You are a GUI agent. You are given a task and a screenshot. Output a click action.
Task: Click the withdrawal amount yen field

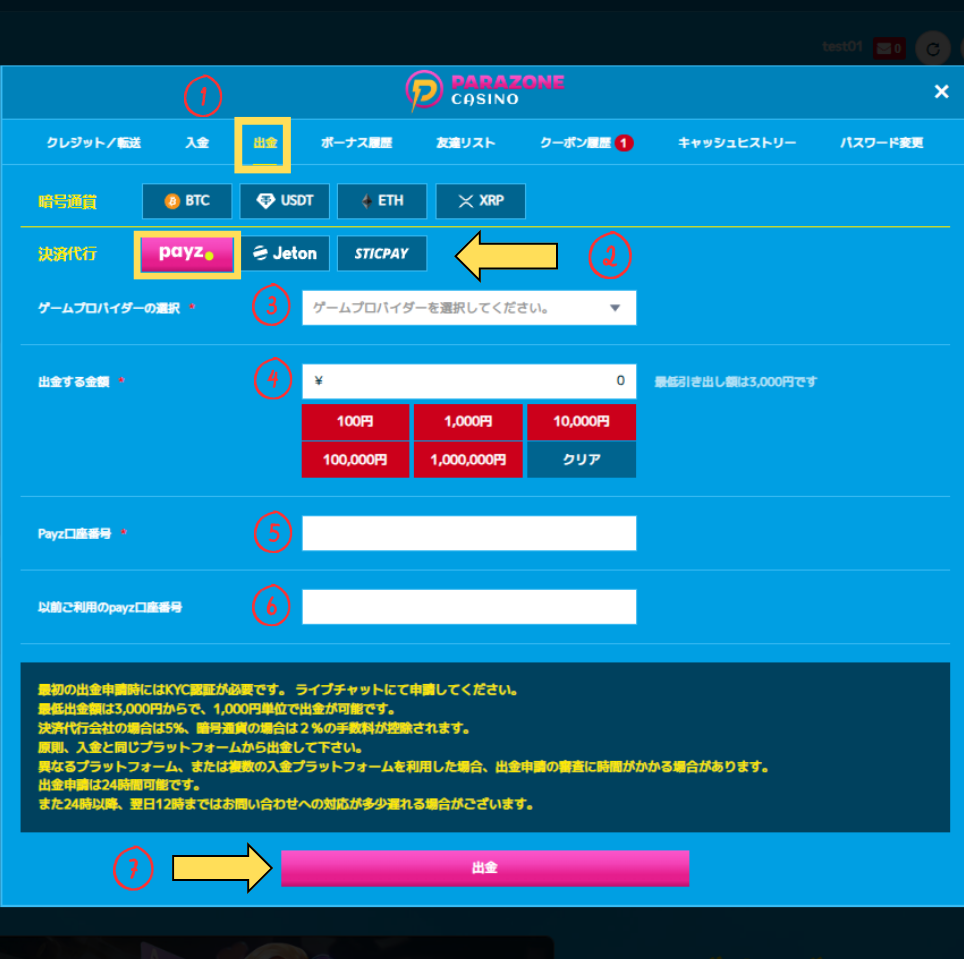pos(469,381)
